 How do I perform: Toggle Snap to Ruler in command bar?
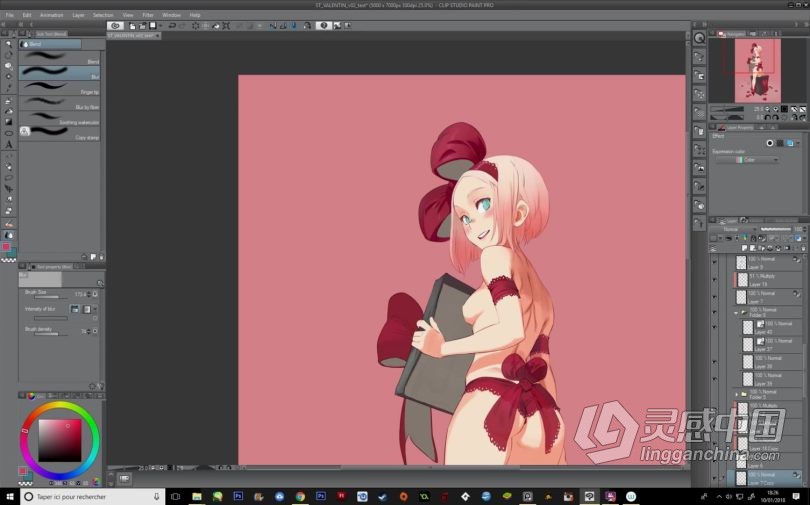tap(273, 26)
